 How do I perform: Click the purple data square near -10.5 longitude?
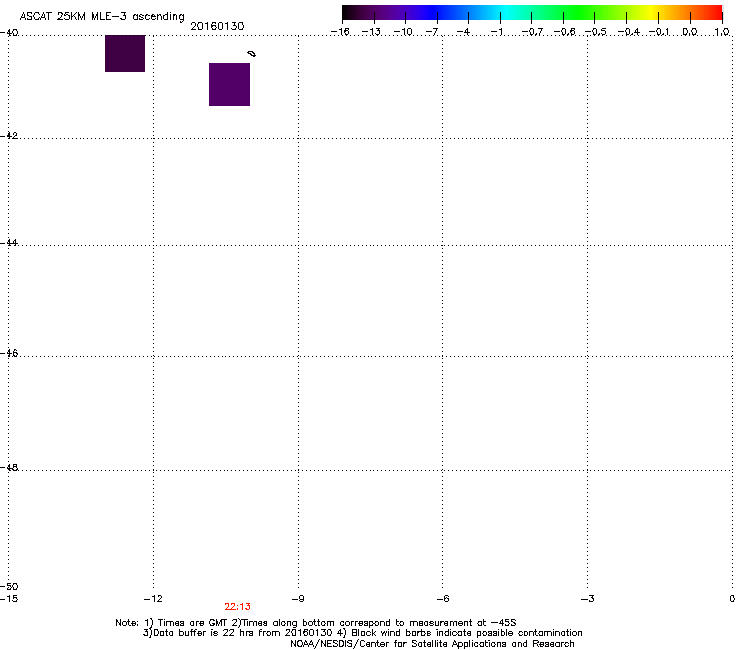click(x=229, y=84)
